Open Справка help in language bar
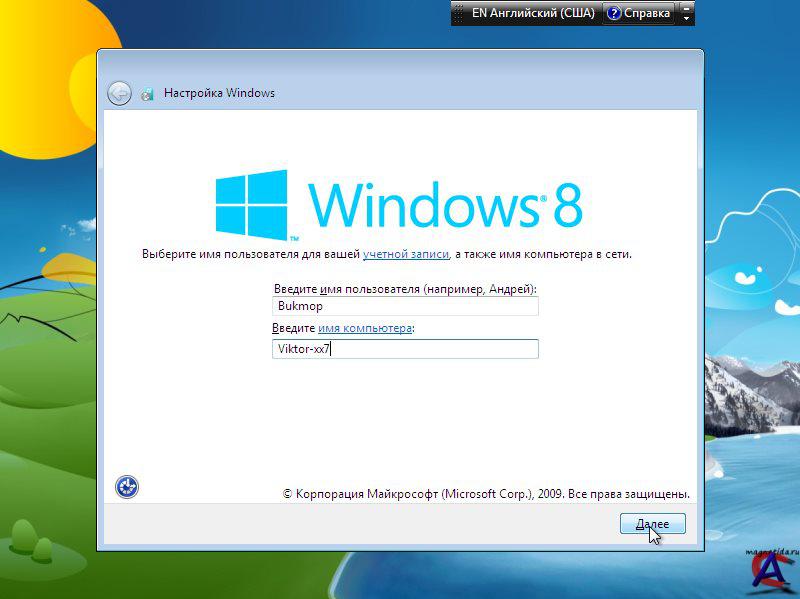 [639, 13]
